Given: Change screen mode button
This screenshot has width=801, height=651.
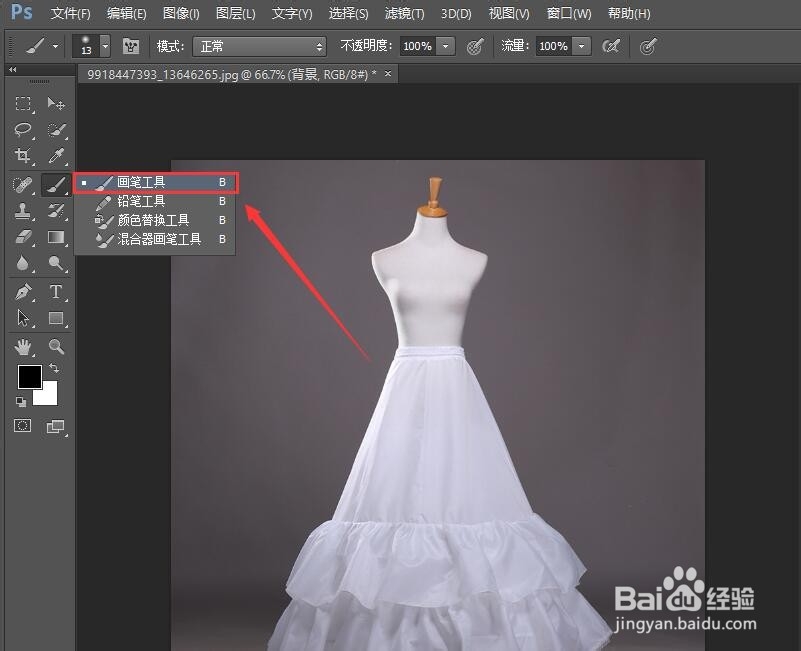Looking at the screenshot, I should pyautogui.click(x=56, y=426).
